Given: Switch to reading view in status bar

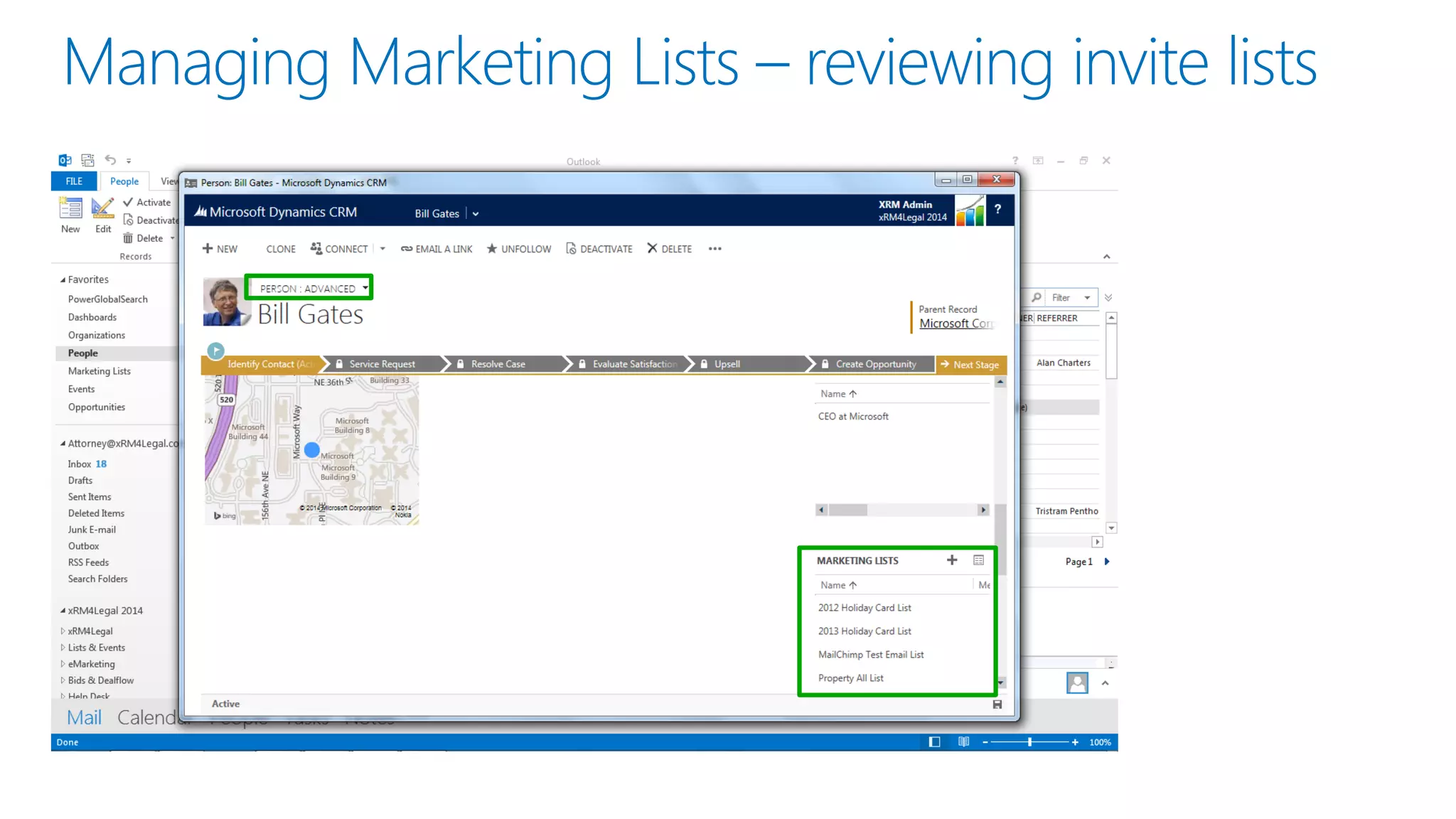Looking at the screenshot, I should 963,742.
